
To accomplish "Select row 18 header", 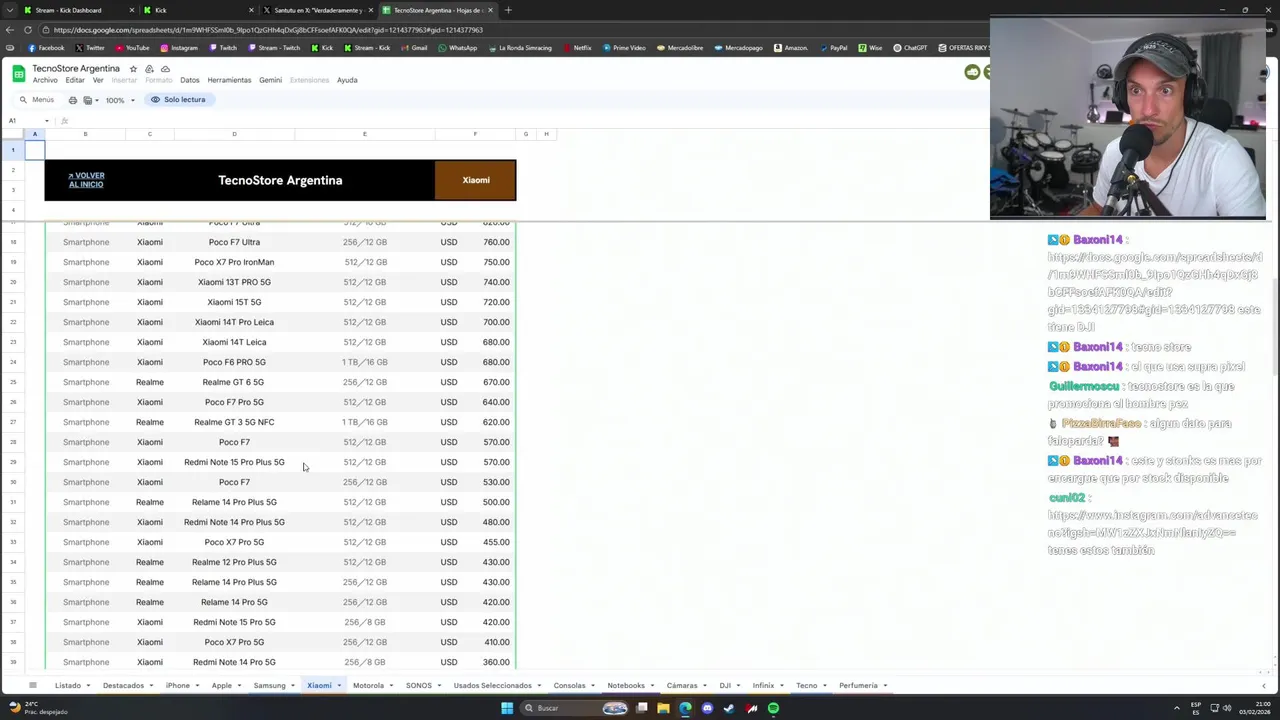I will (x=13, y=242).
